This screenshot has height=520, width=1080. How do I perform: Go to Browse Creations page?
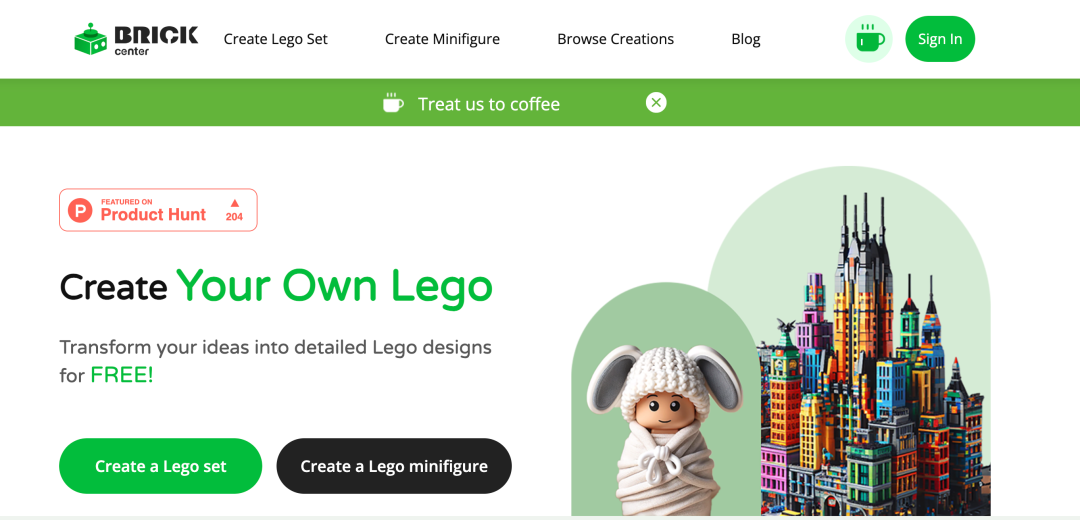616,39
